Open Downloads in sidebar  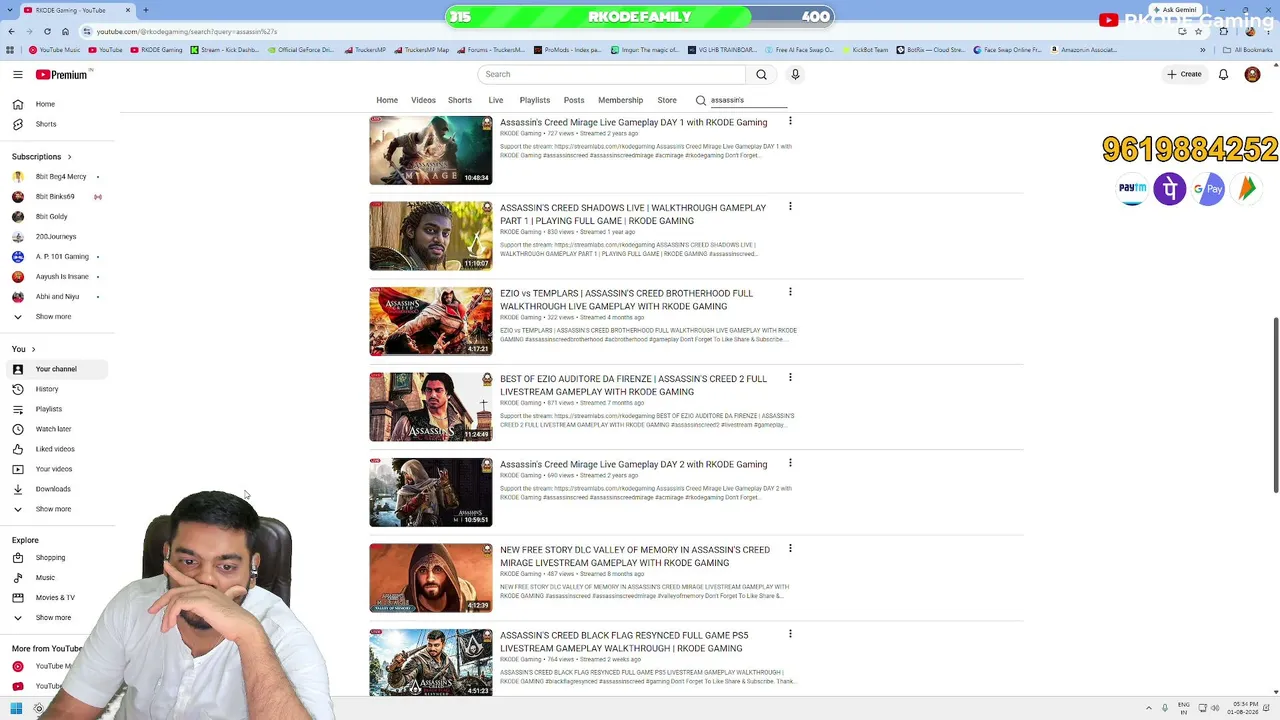pyautogui.click(x=53, y=489)
